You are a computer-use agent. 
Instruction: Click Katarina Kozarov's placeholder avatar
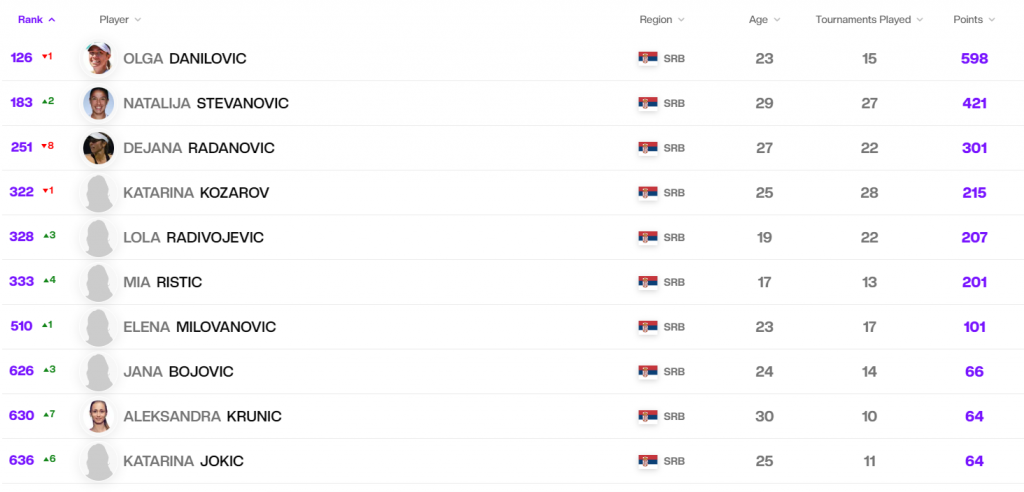[x=99, y=193]
